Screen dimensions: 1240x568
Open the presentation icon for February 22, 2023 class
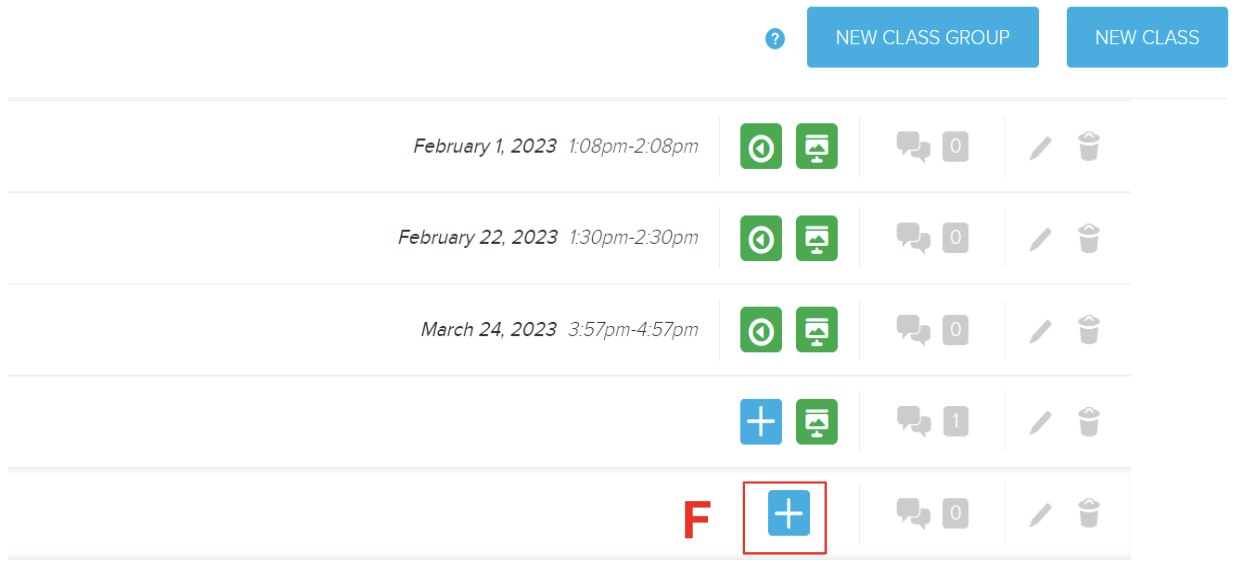pos(817,238)
